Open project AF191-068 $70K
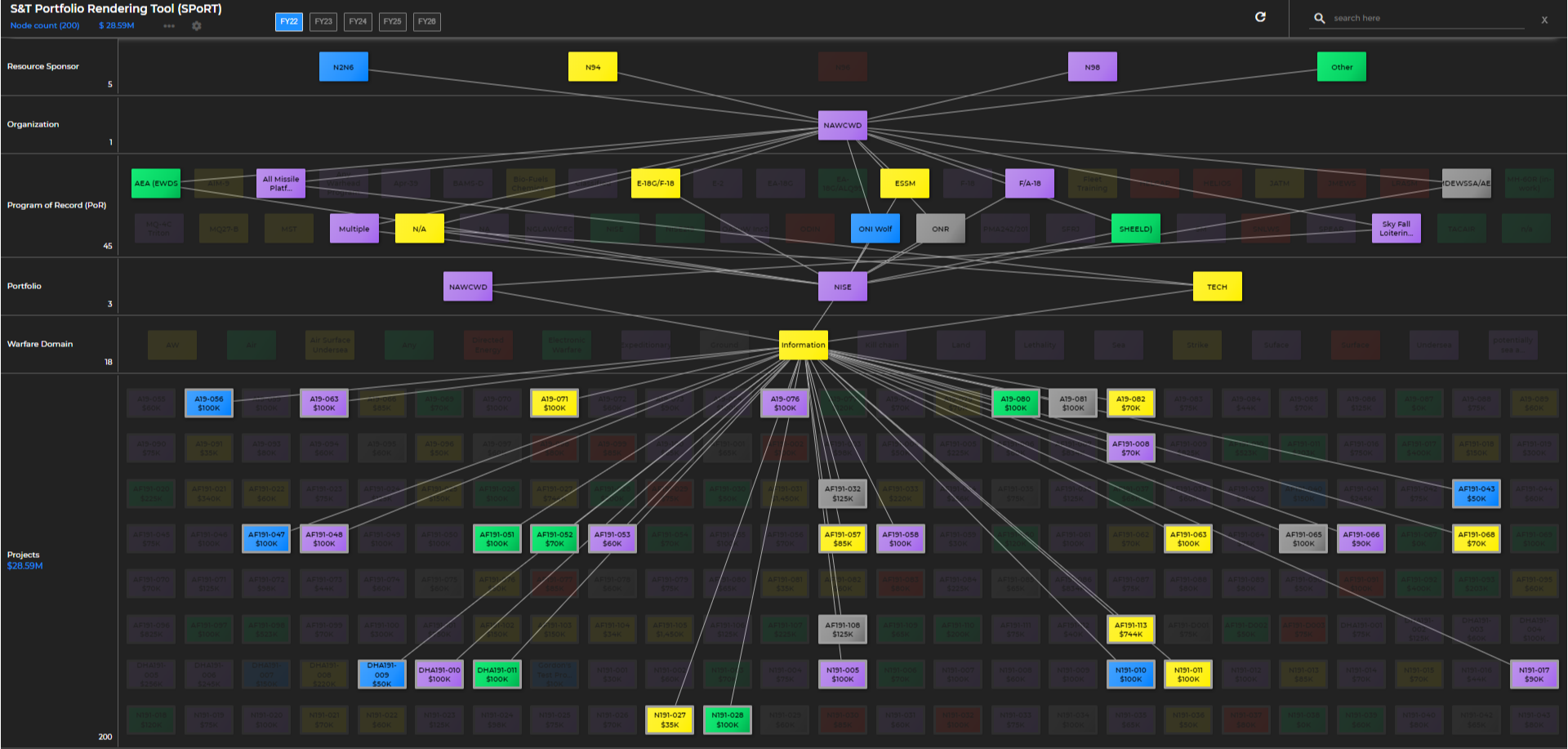This screenshot has width=1568, height=749. pos(1477,539)
